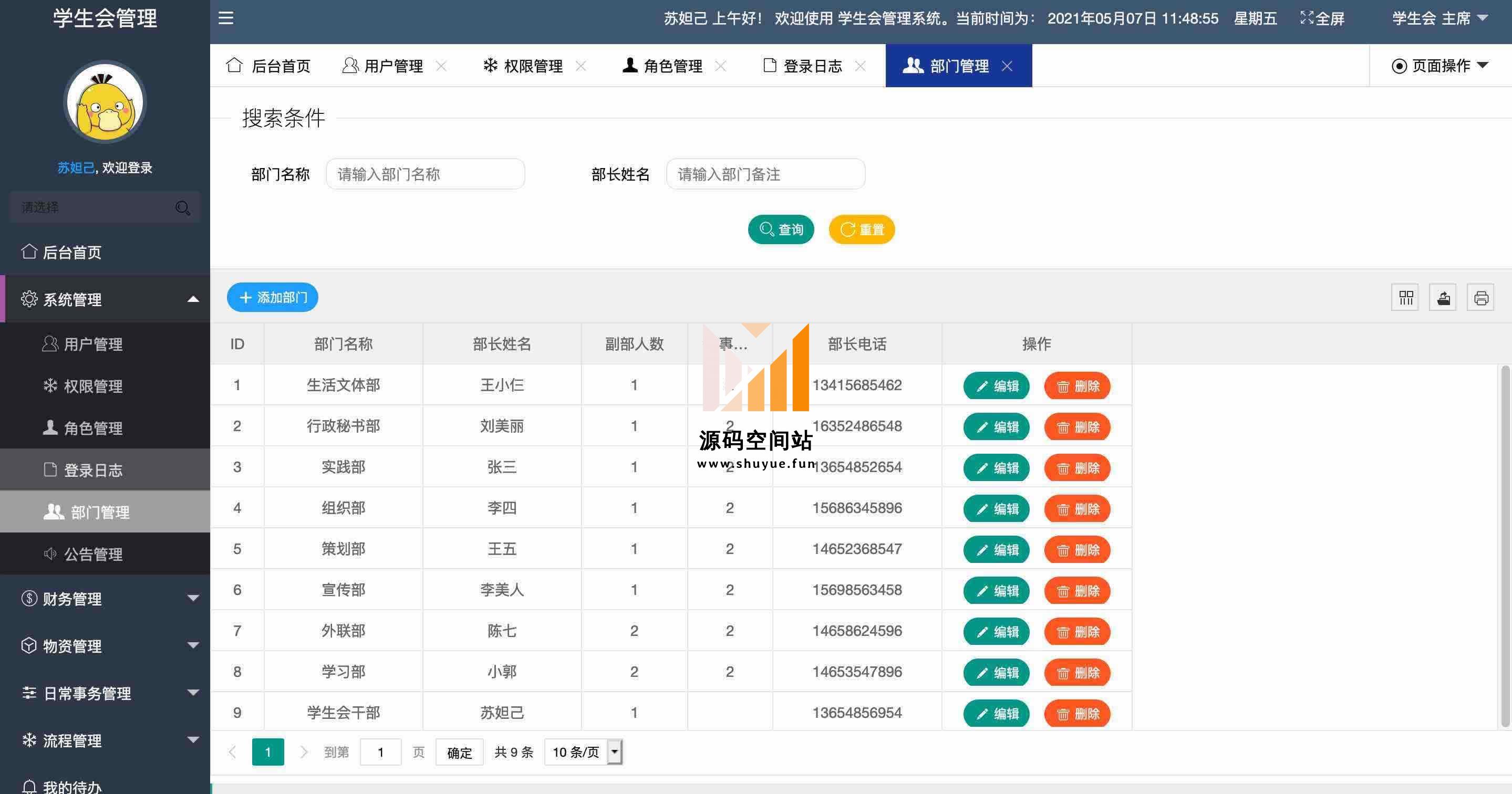Close the 角色管理 tab
Screen dimensions: 1512x794
pos(721,66)
